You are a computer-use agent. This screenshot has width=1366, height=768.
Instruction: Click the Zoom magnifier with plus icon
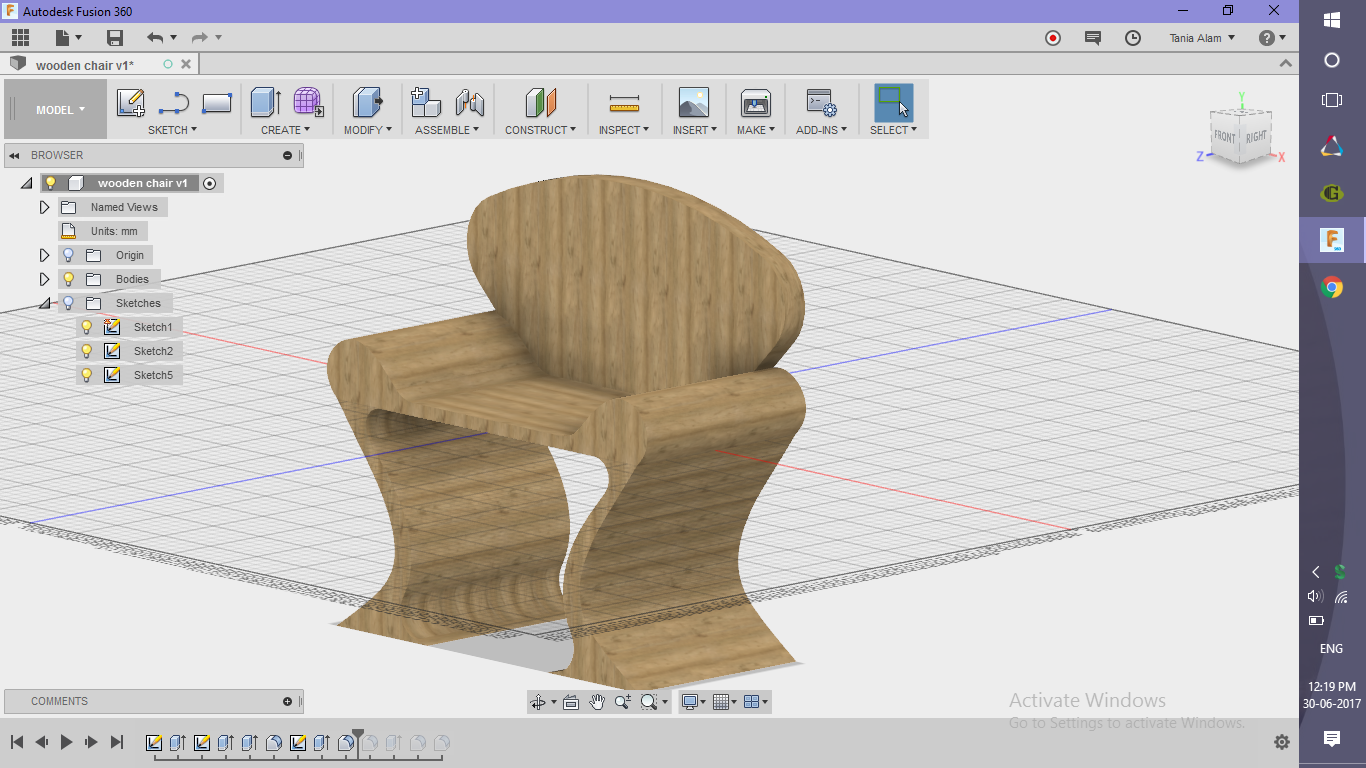(x=623, y=702)
